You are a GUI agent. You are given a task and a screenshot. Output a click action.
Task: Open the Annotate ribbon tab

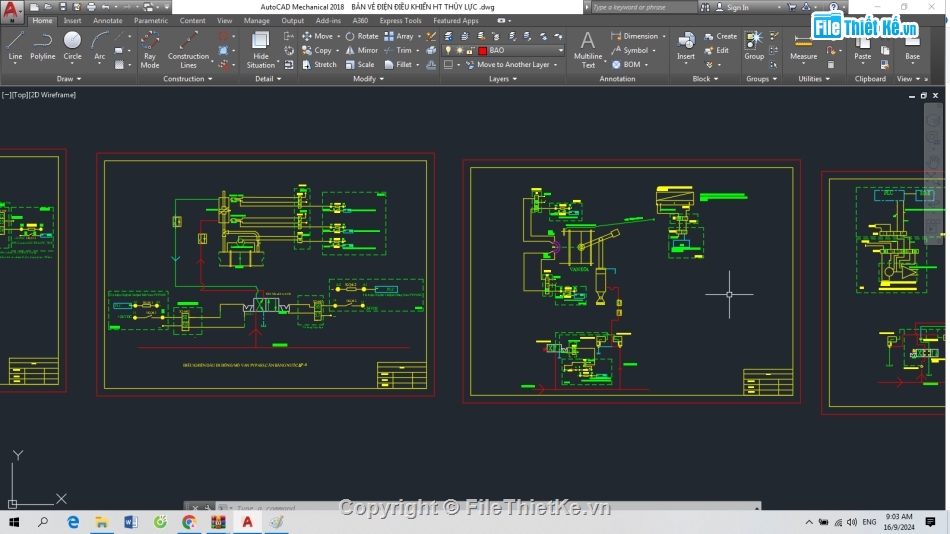coord(107,21)
